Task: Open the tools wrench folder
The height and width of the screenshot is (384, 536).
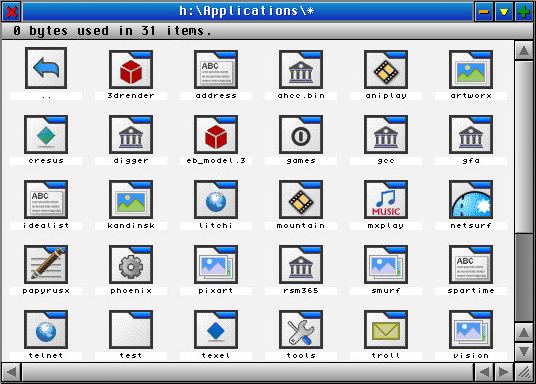Action: 301,329
